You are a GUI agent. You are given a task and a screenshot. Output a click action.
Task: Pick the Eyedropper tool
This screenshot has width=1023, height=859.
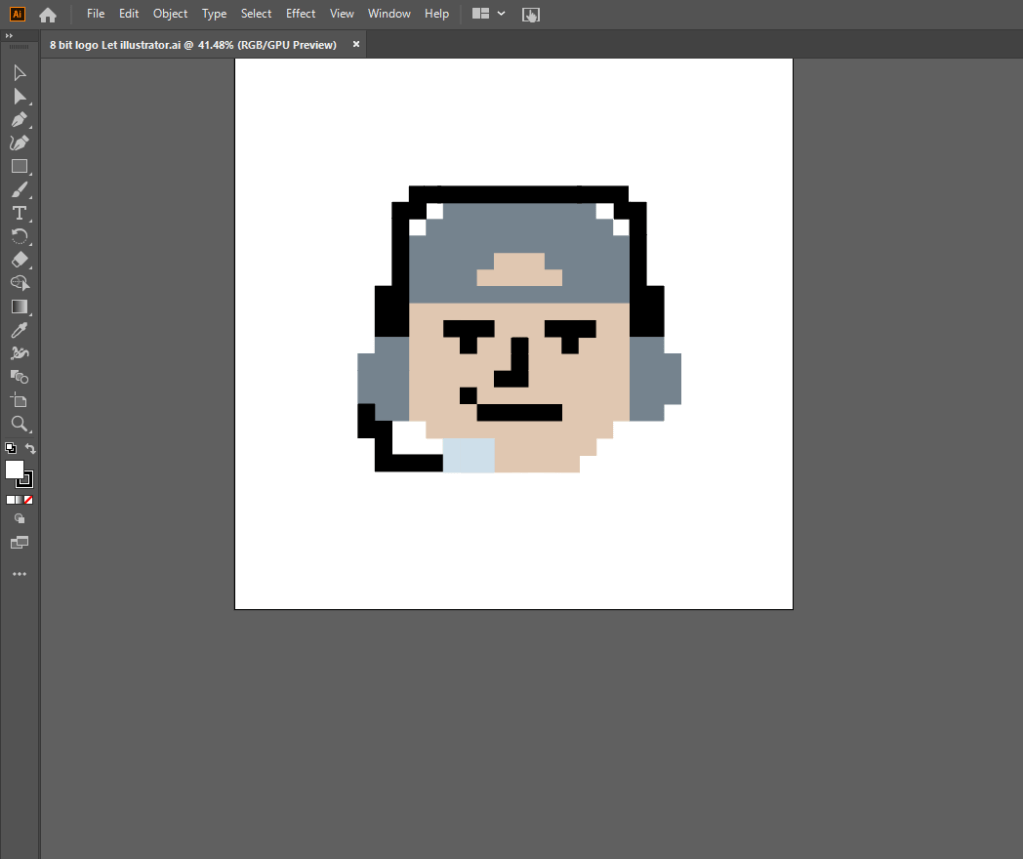(19, 330)
